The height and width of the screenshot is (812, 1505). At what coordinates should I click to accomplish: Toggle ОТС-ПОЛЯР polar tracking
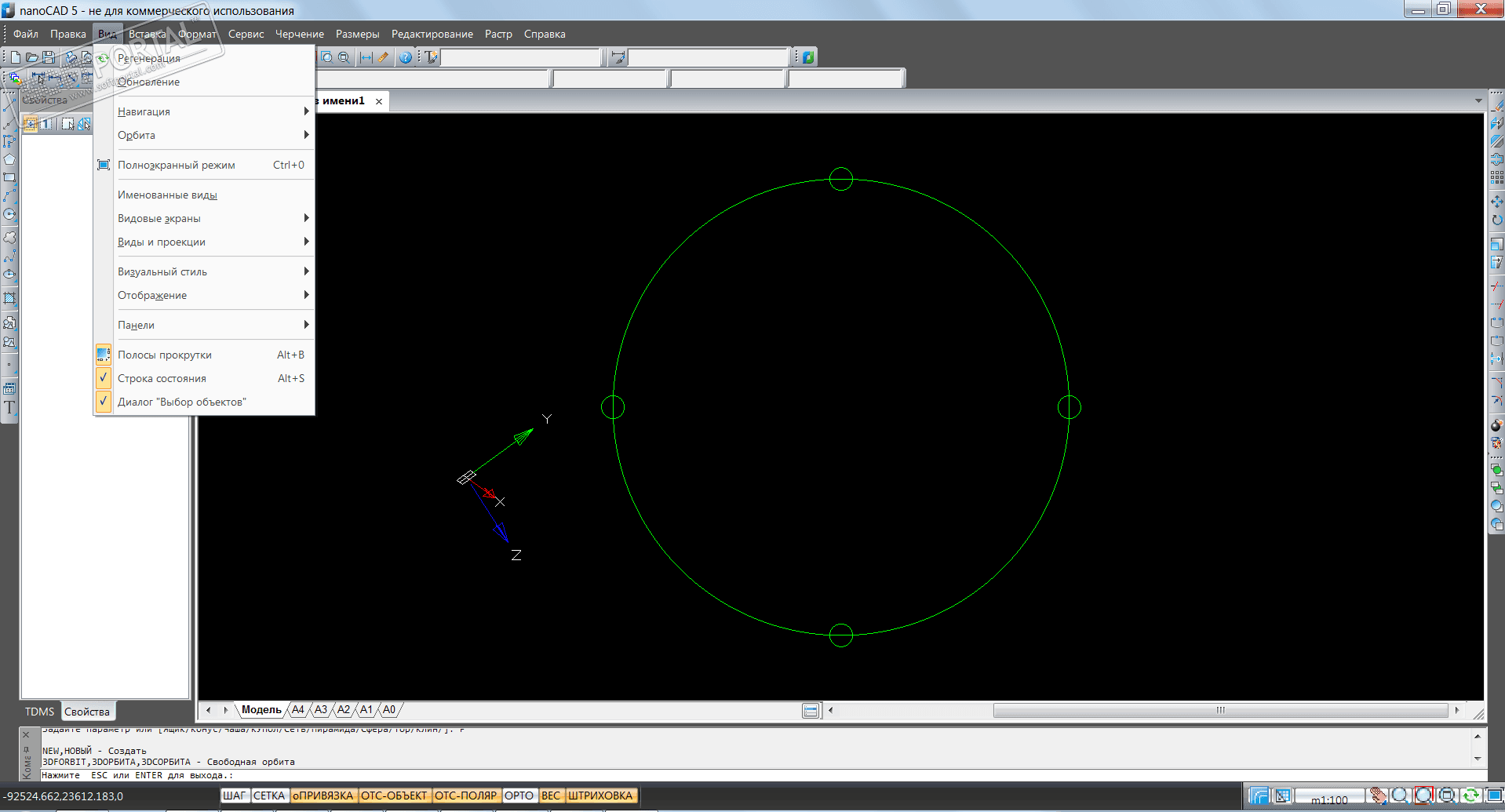tap(466, 796)
